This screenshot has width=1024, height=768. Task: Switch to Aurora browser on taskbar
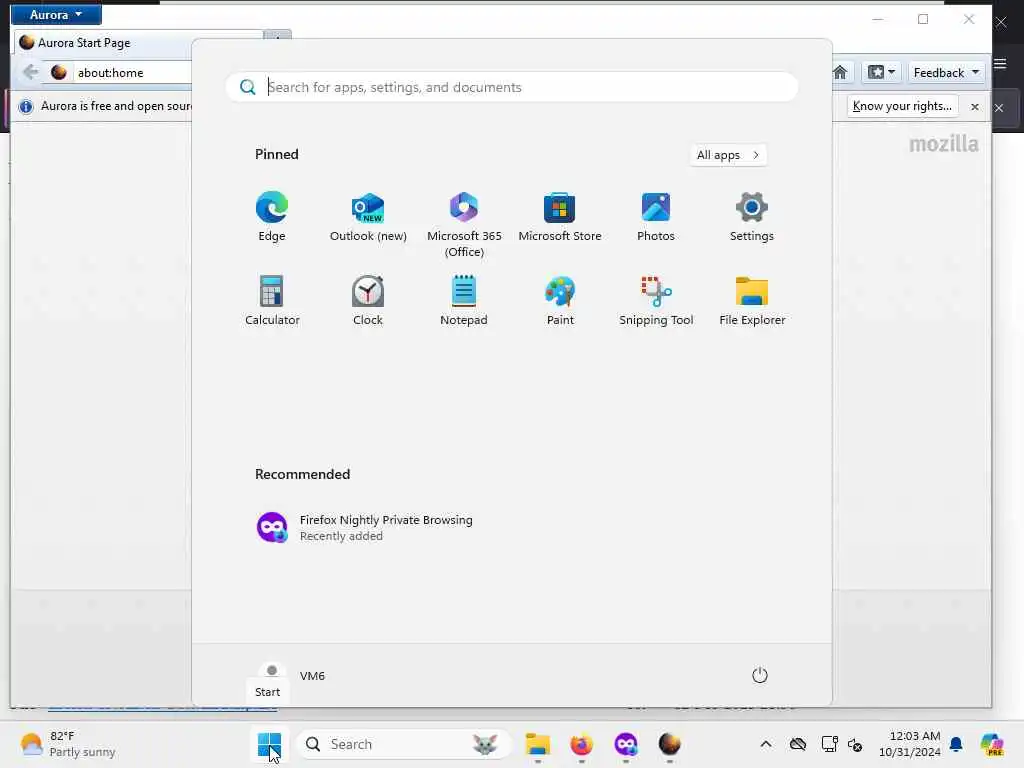point(669,744)
